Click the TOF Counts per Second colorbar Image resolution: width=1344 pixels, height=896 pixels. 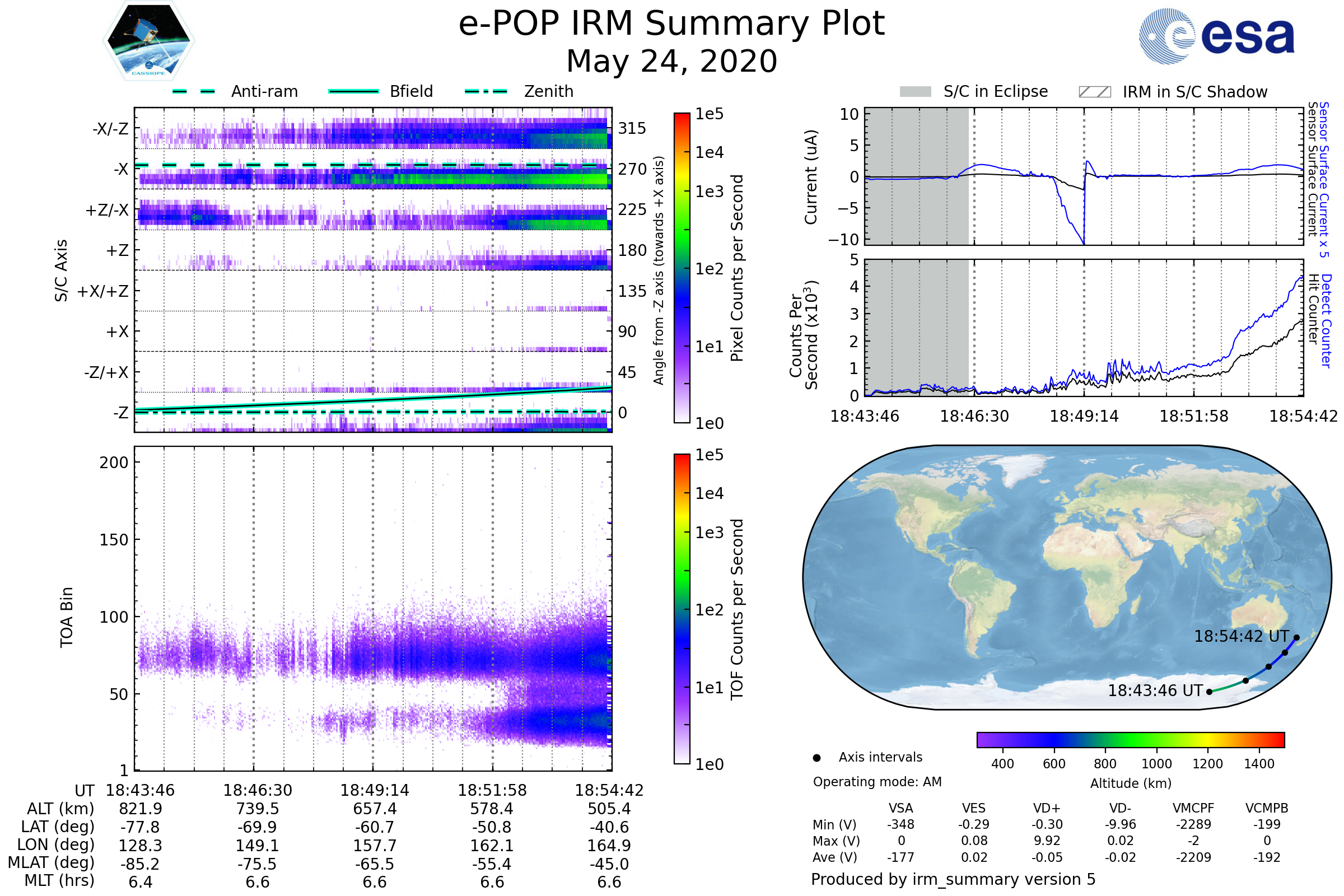[682, 609]
